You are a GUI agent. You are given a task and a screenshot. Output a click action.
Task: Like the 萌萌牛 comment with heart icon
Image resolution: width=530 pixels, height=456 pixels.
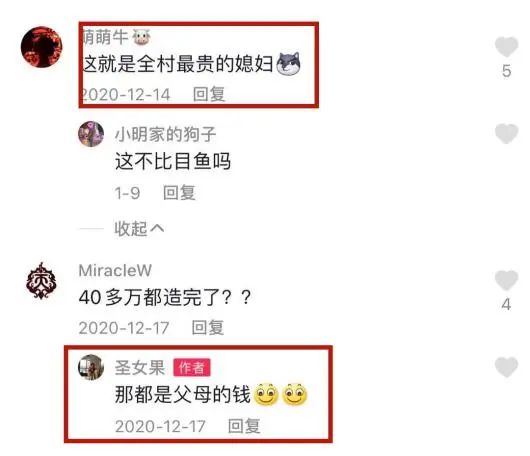pyautogui.click(x=506, y=46)
